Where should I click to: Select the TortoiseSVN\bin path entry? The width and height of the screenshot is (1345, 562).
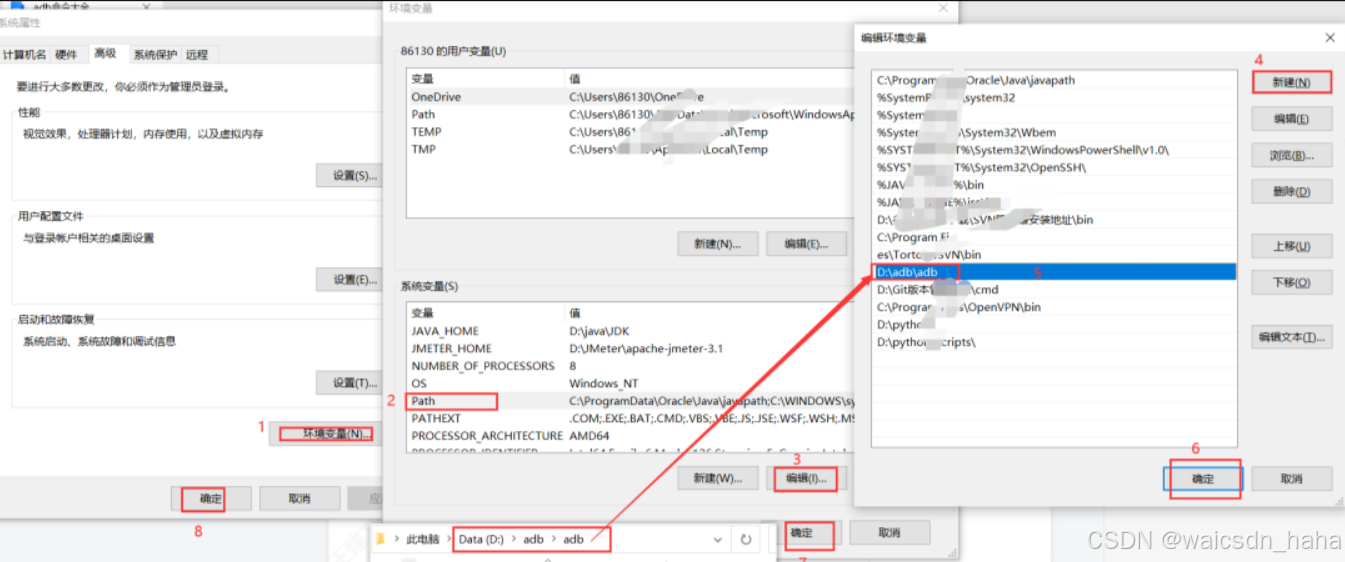(1054, 255)
